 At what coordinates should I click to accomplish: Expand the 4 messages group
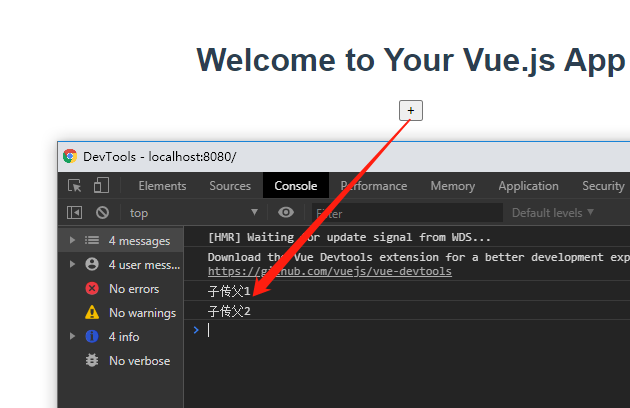72,240
